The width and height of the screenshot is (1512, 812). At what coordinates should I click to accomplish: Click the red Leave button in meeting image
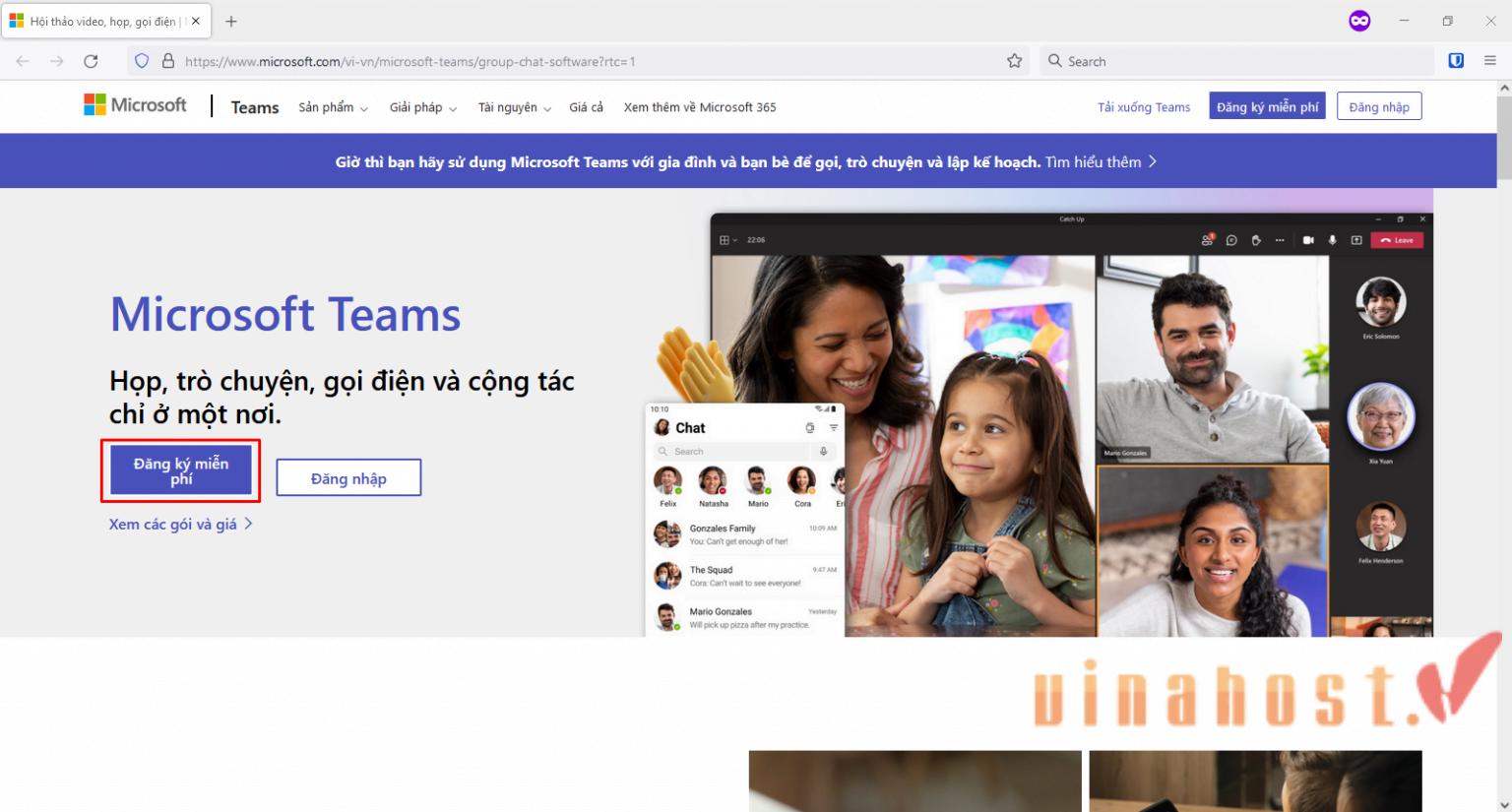tap(1397, 240)
